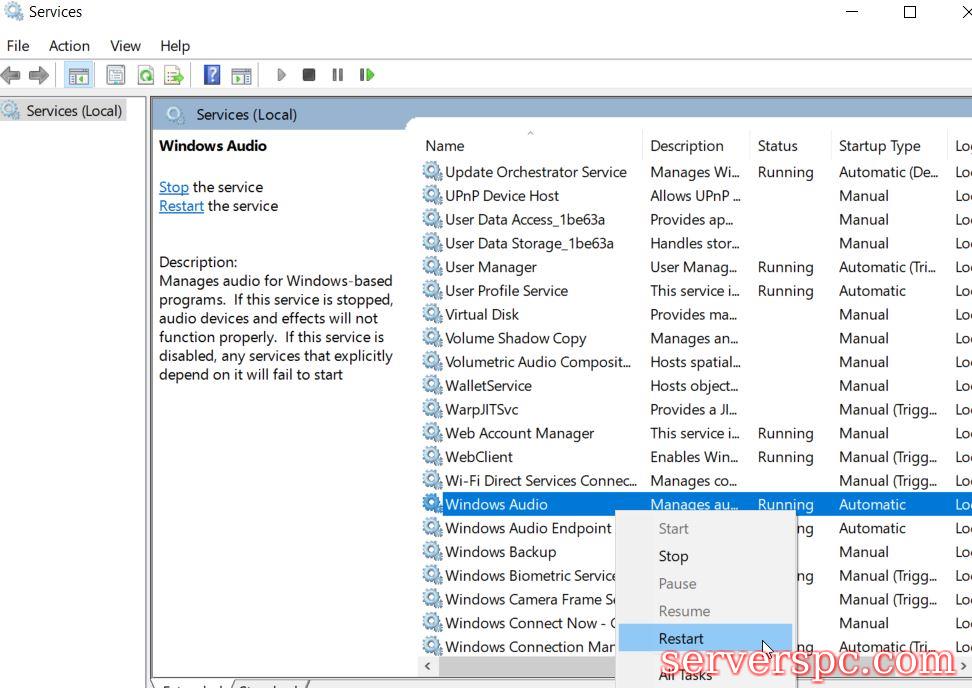Screen dimensions: 972x688
Task: Select Stop in the context menu
Action: (673, 556)
